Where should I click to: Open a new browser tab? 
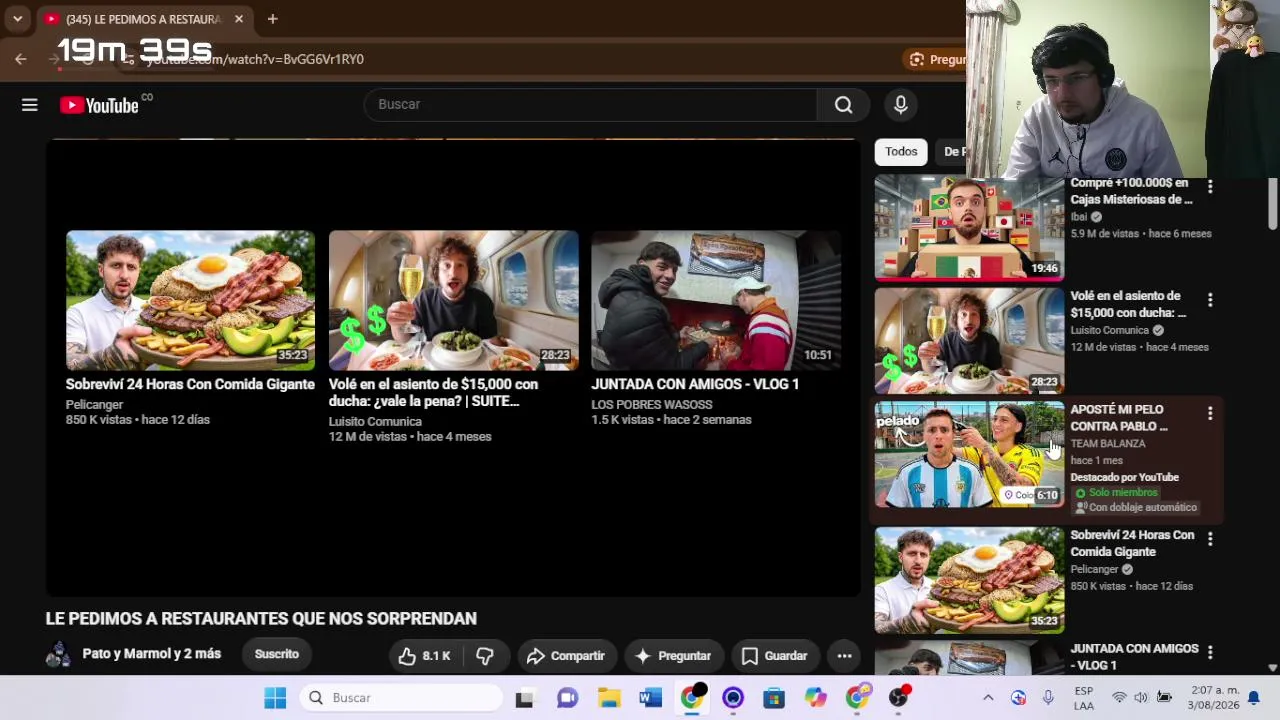tap(272, 19)
